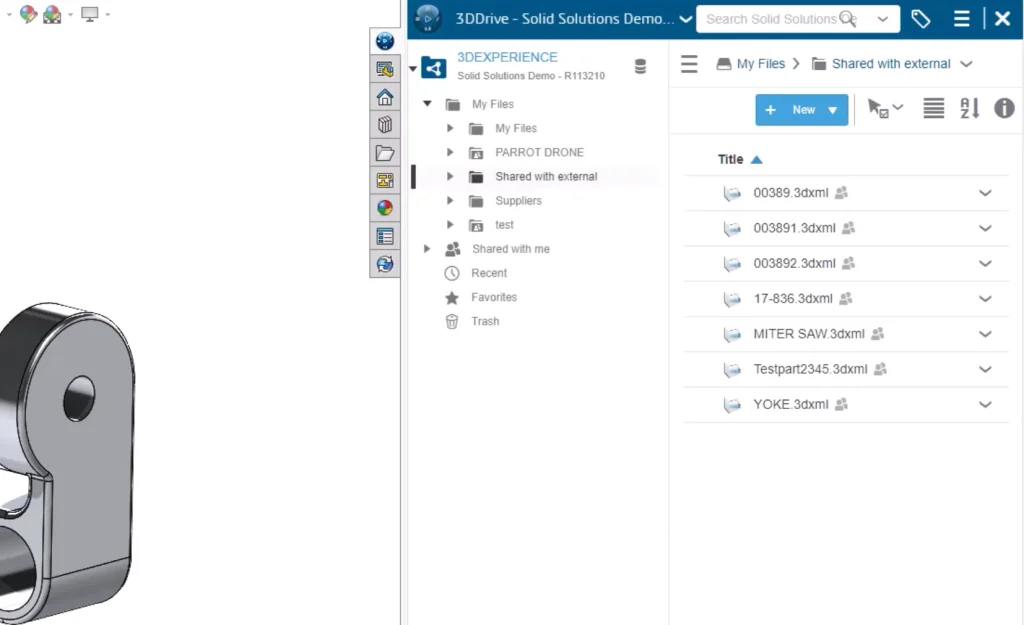
Task: Select the file MITER SAW.3dxml
Action: pyautogui.click(x=809, y=334)
